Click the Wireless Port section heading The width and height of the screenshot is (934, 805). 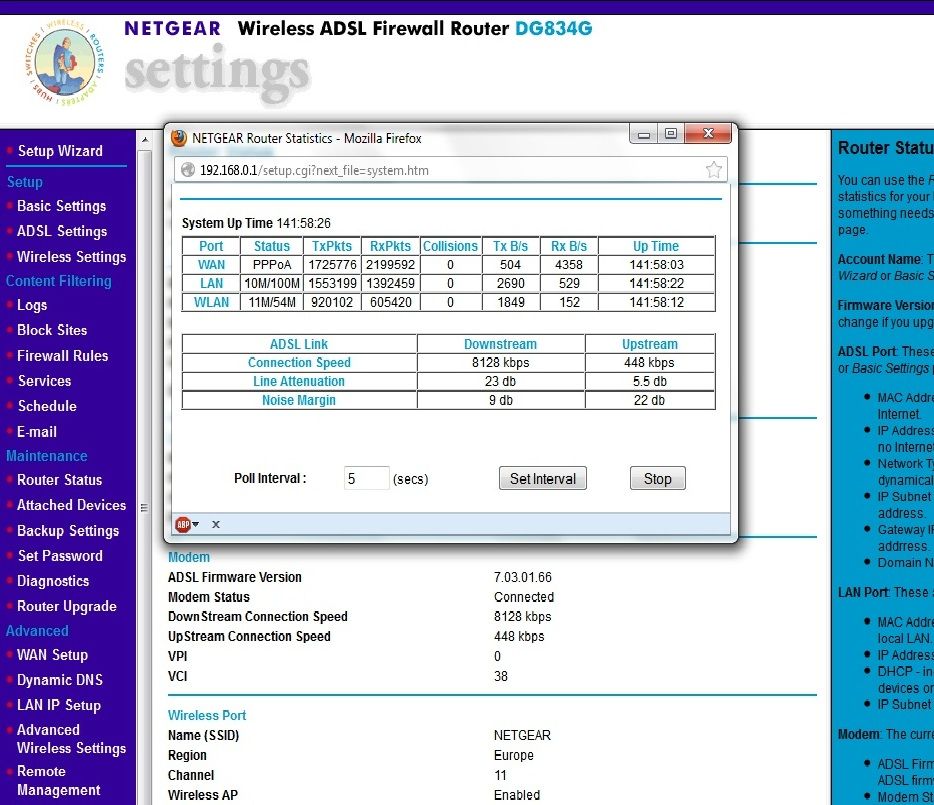[207, 715]
